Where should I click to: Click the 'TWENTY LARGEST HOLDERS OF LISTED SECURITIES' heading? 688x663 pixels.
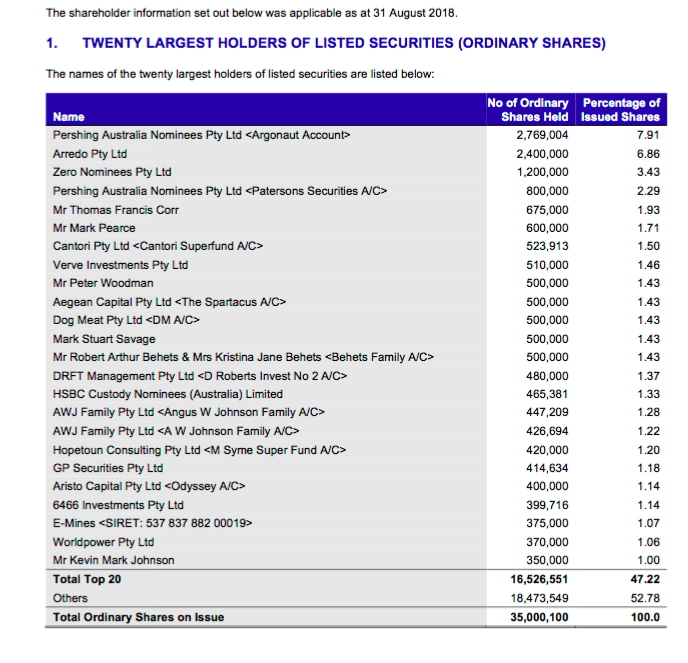pyautogui.click(x=344, y=43)
